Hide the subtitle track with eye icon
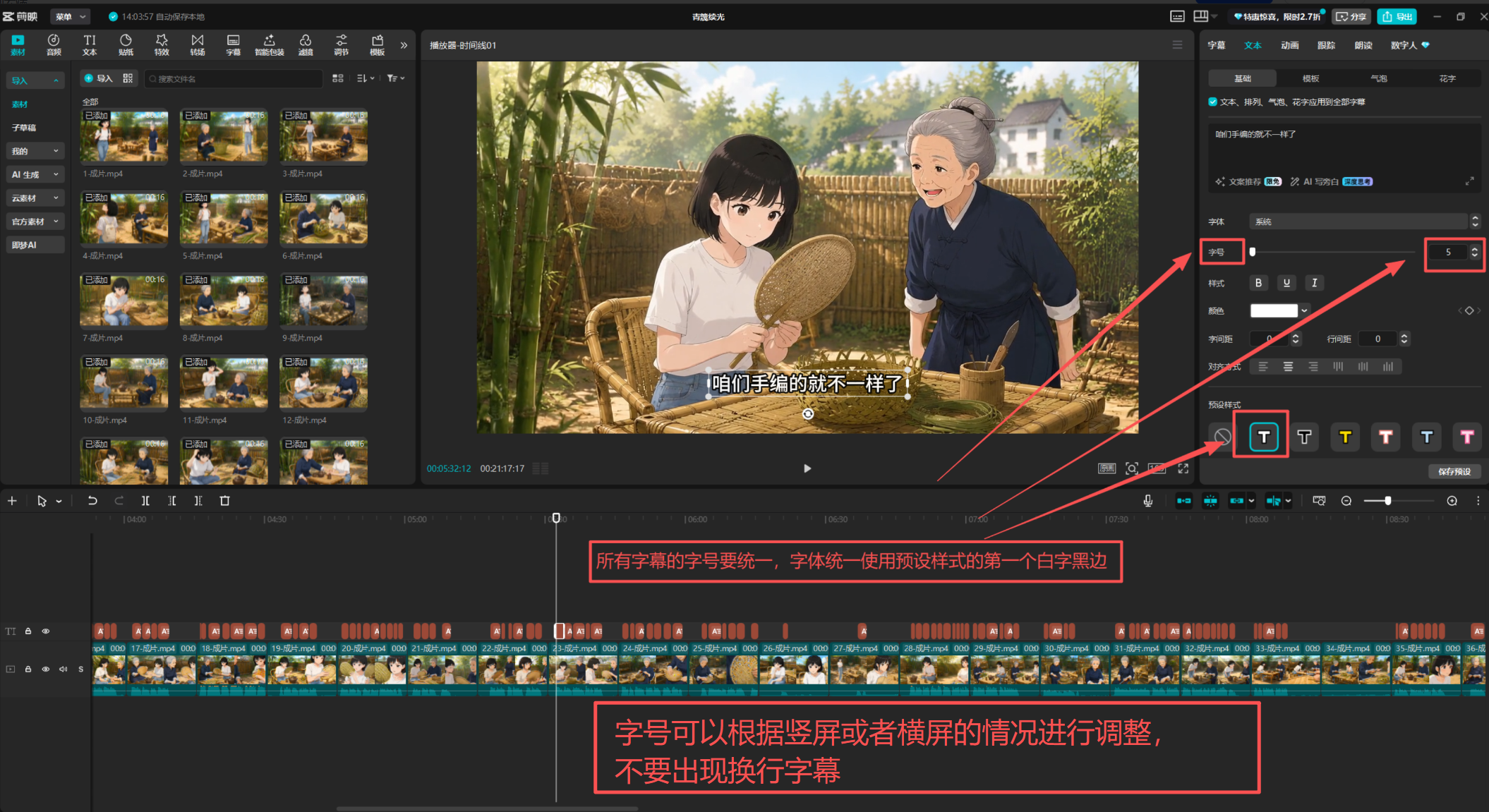1489x812 pixels. point(46,631)
